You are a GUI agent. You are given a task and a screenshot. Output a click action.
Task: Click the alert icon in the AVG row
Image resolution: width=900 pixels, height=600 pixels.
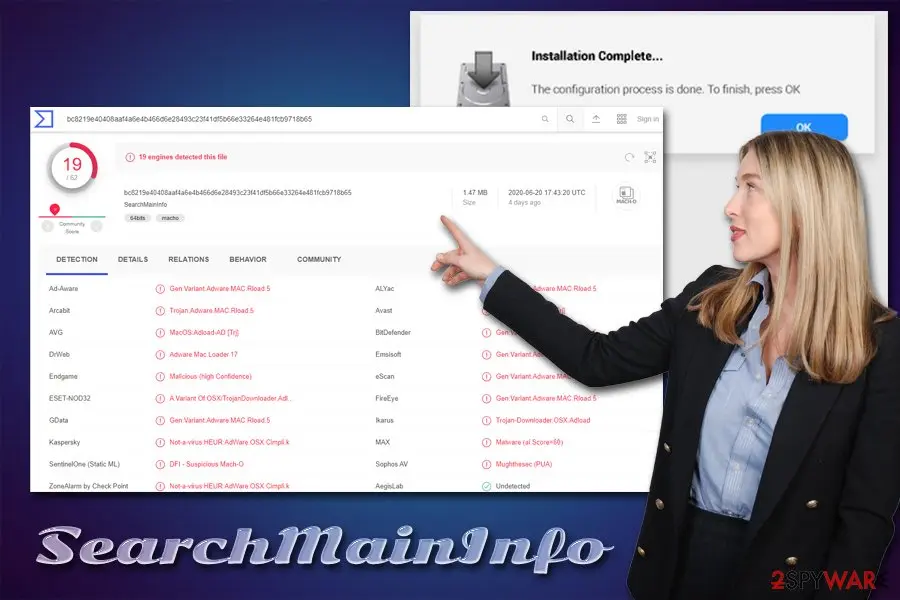click(x=160, y=332)
